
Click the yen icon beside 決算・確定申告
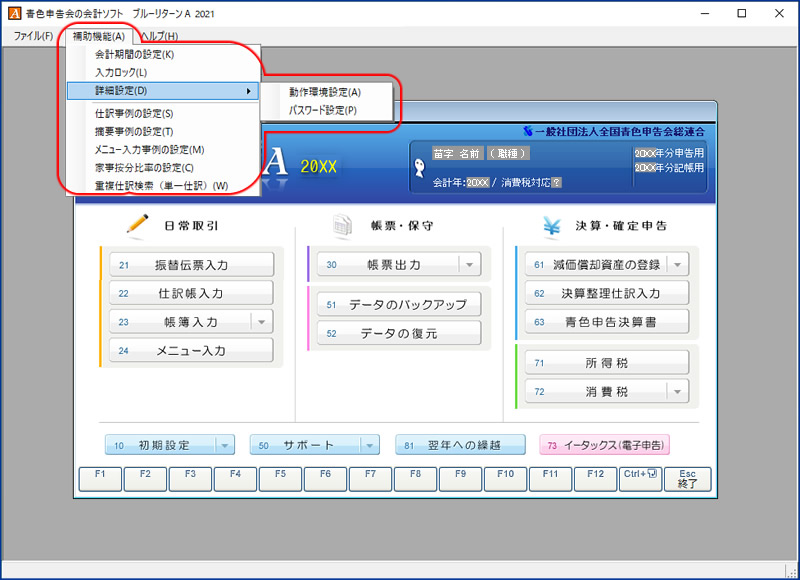coord(551,226)
